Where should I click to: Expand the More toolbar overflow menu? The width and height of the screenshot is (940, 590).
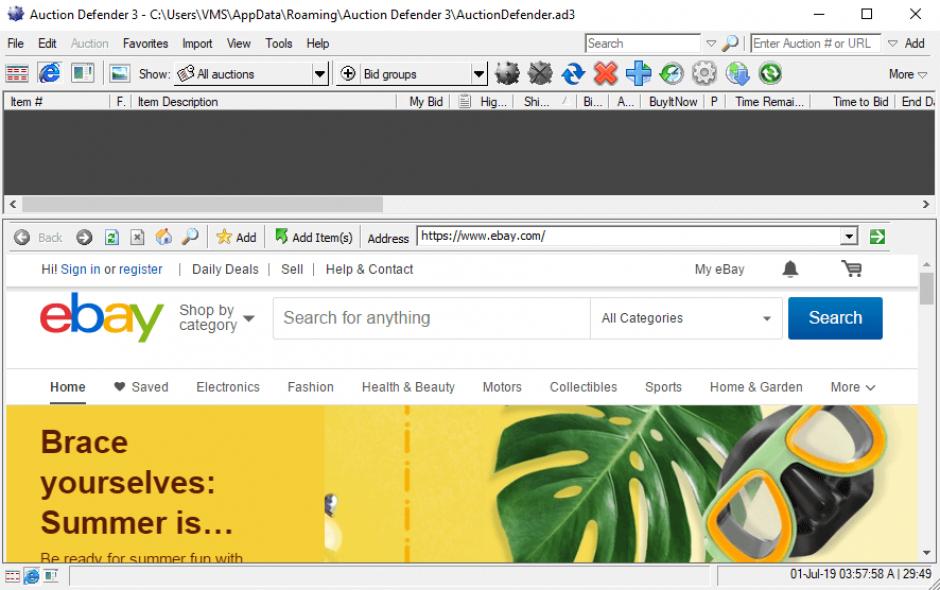click(x=908, y=74)
